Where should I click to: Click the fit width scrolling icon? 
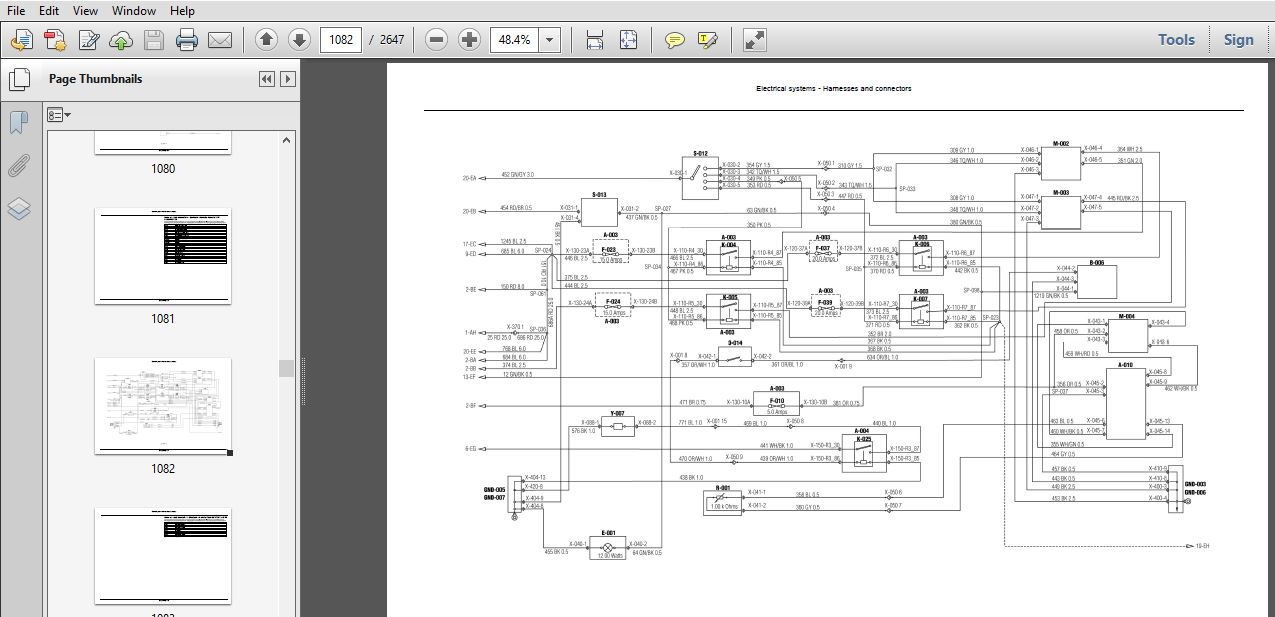[x=595, y=40]
